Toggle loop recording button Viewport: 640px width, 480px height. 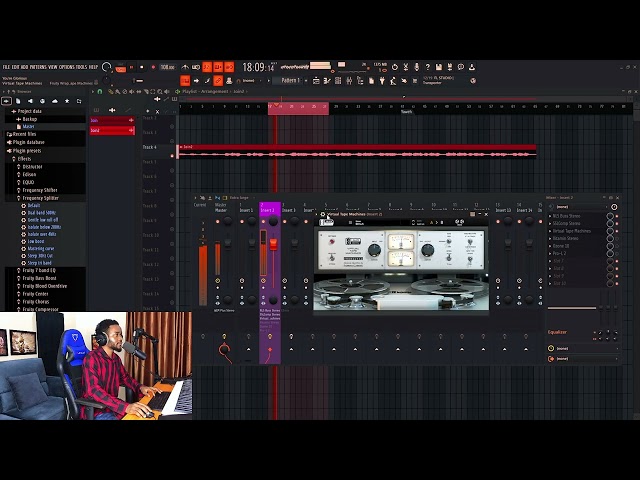[x=229, y=67]
